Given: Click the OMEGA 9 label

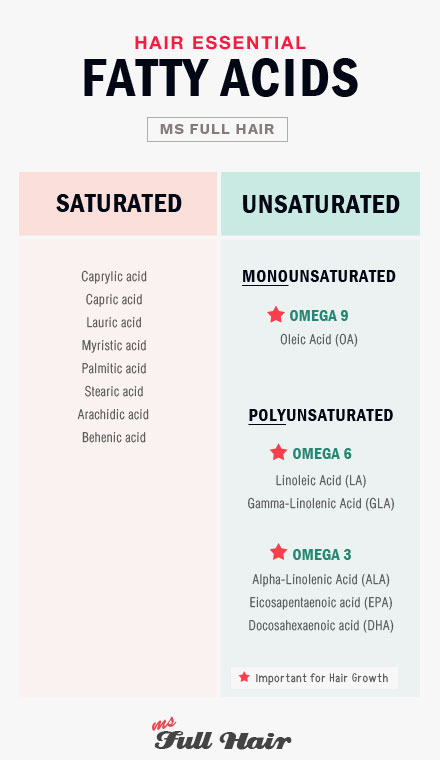Looking at the screenshot, I should click(319, 316).
